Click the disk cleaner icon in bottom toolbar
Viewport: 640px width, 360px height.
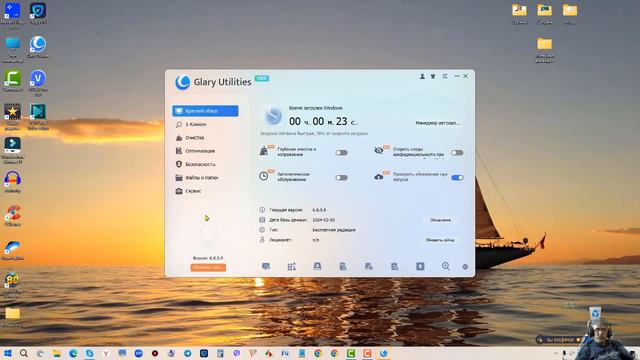[x=317, y=266]
